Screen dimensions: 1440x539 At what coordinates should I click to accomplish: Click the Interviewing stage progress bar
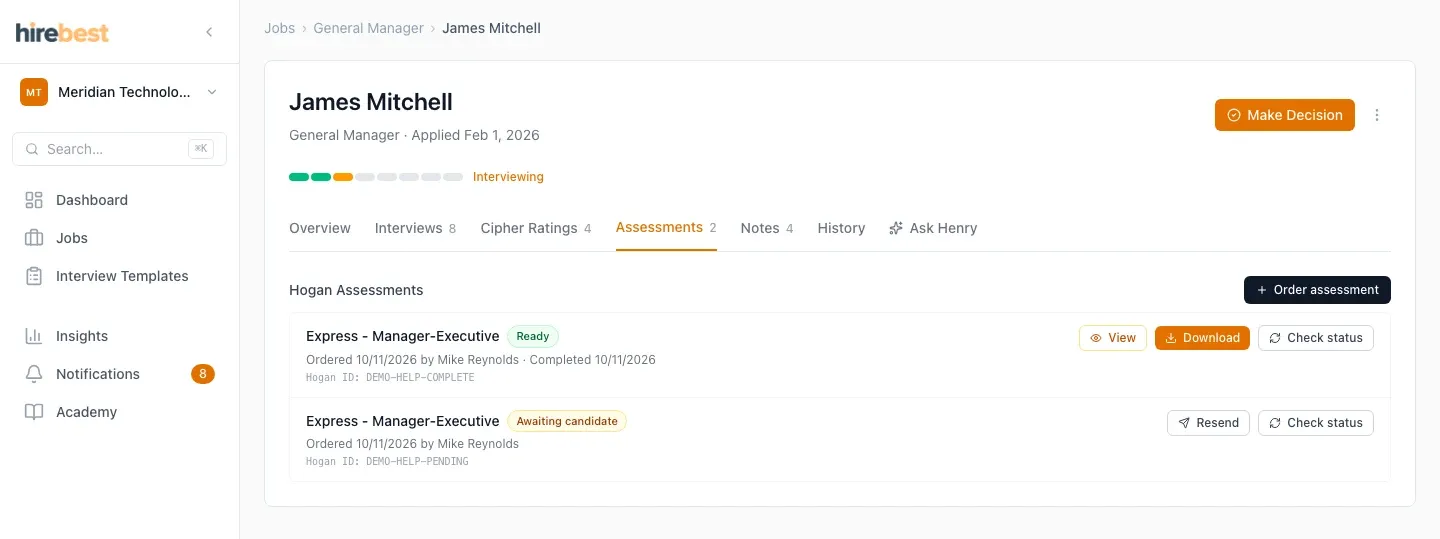coord(376,177)
